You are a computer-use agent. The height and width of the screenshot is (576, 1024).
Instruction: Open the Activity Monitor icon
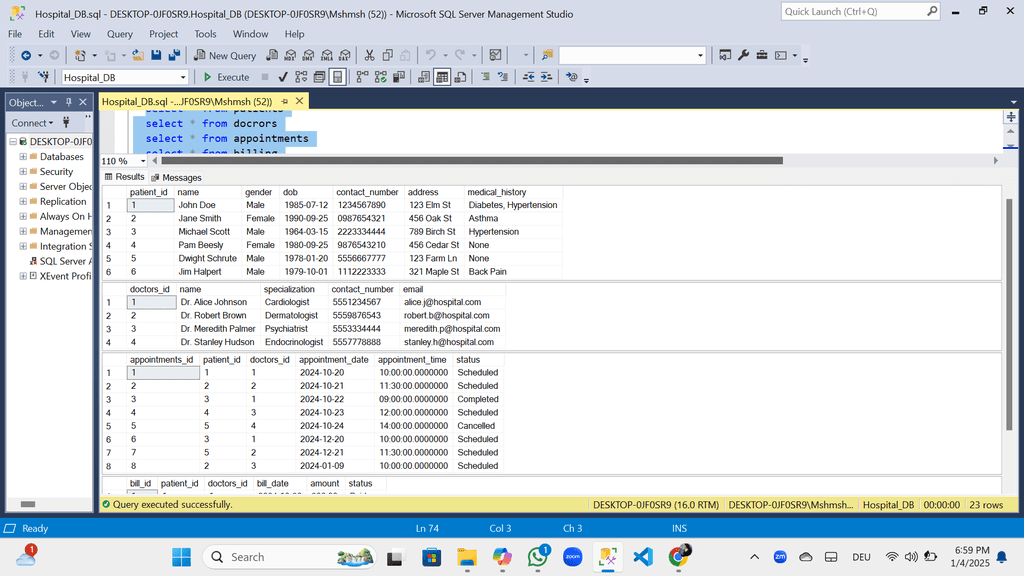click(x=496, y=56)
